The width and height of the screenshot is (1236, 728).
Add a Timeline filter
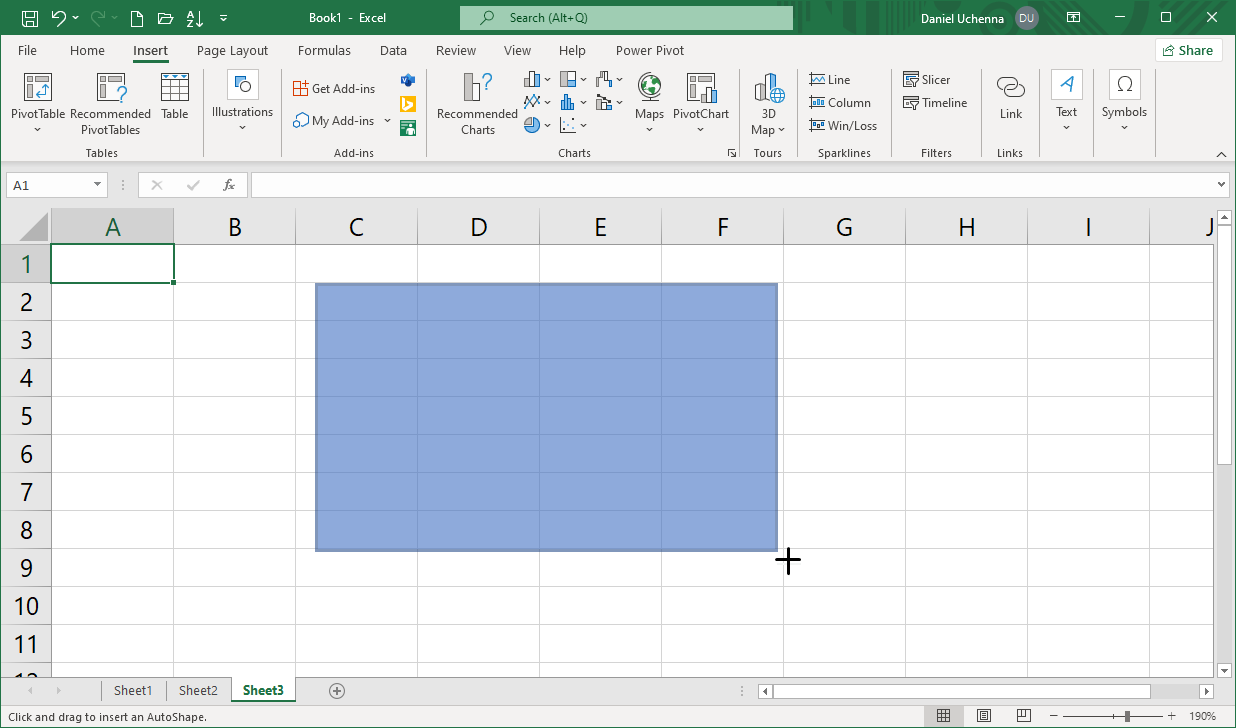[934, 103]
